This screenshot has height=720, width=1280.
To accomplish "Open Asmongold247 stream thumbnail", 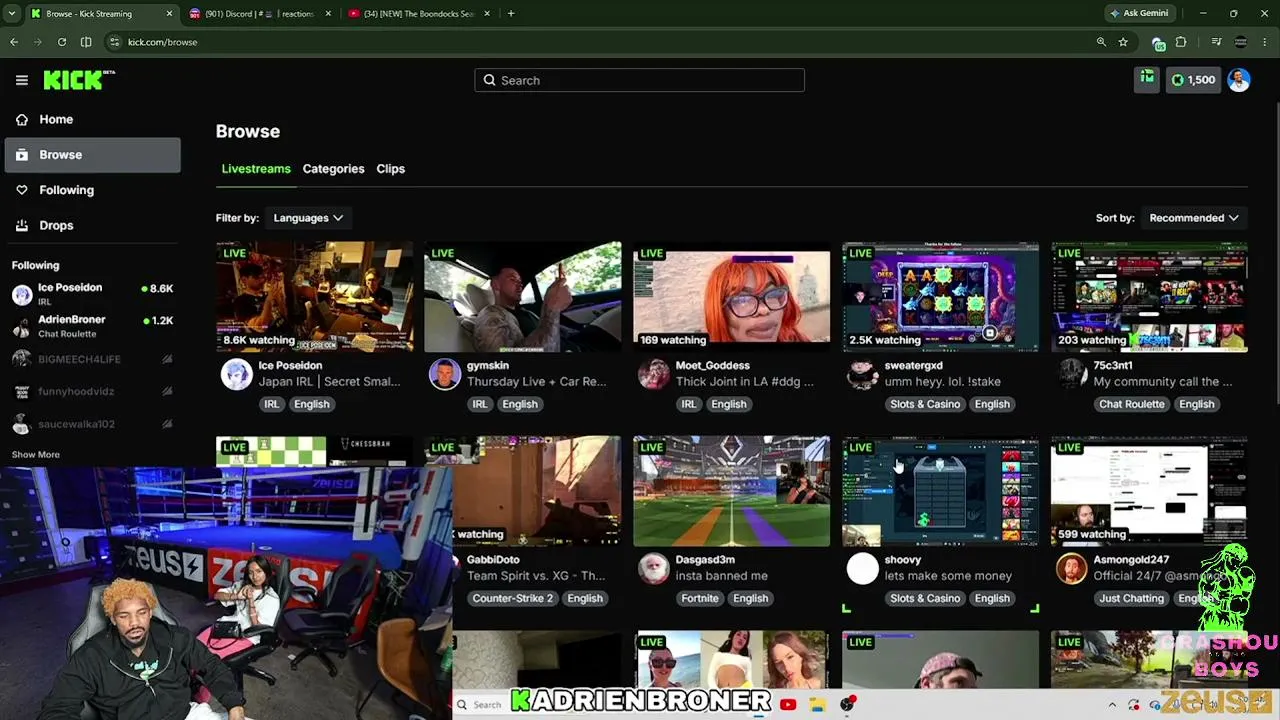I will [x=1150, y=491].
